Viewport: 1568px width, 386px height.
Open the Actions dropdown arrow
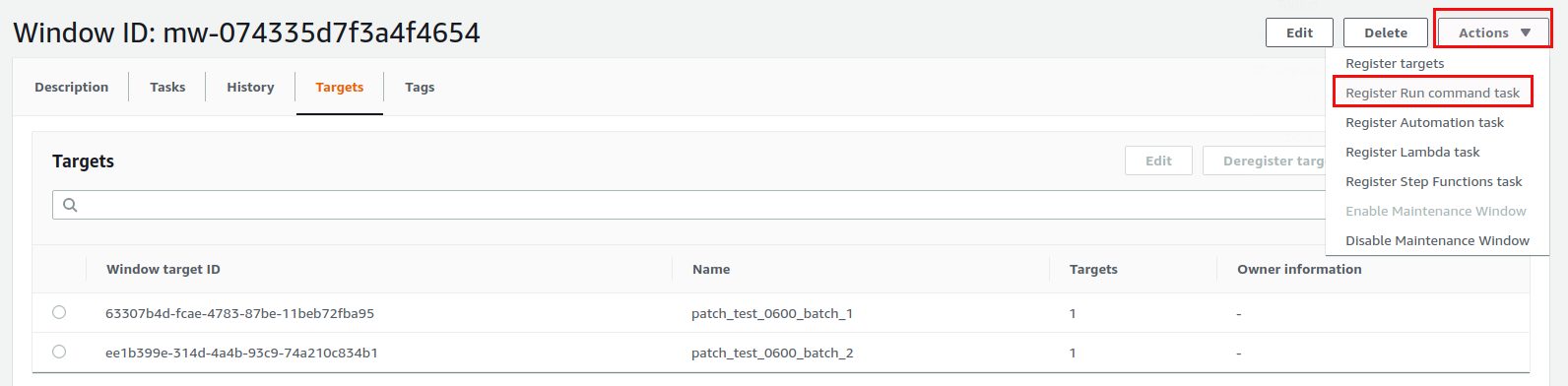1526,32
